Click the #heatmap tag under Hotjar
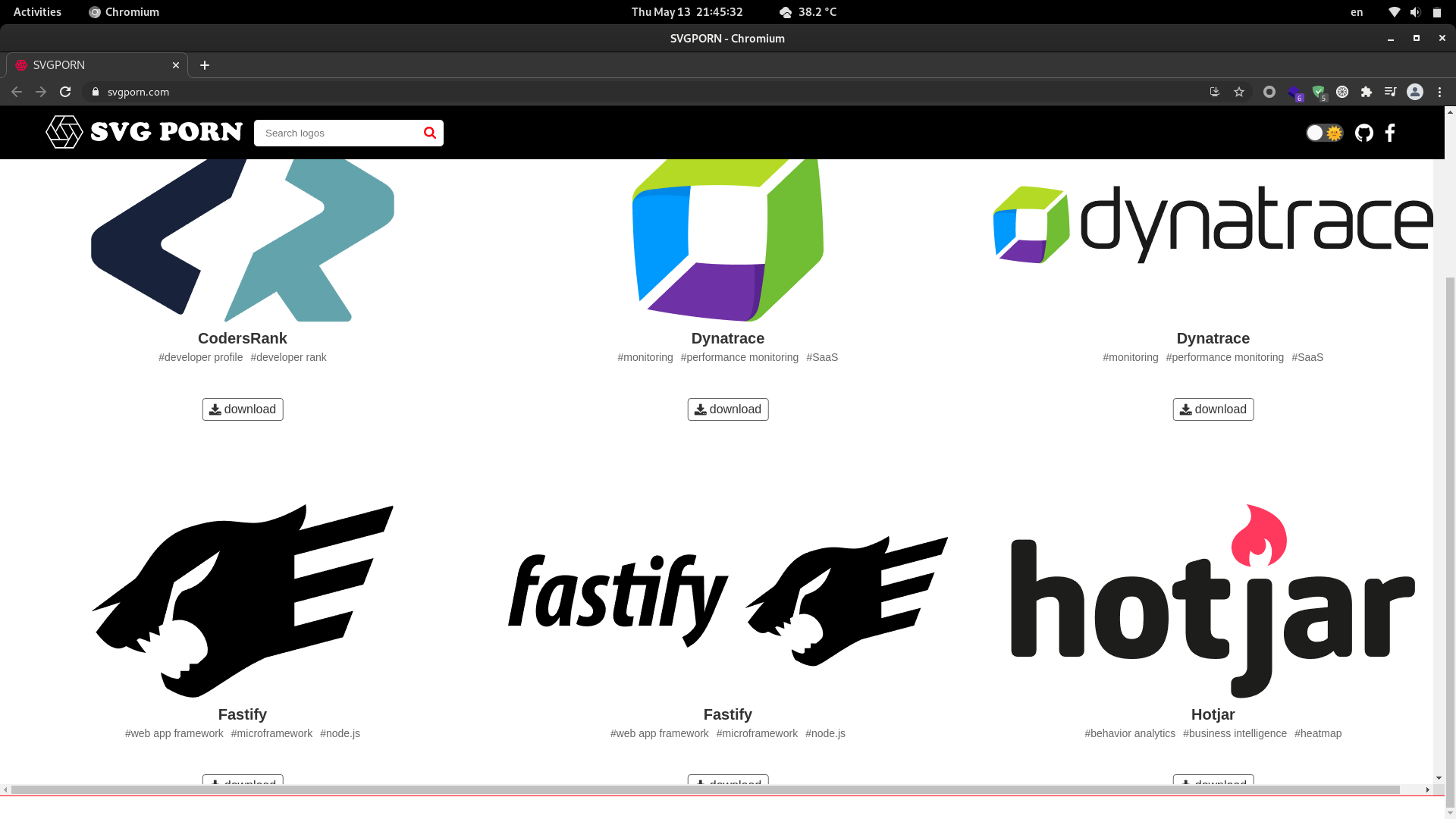This screenshot has width=1456, height=819. [x=1318, y=733]
